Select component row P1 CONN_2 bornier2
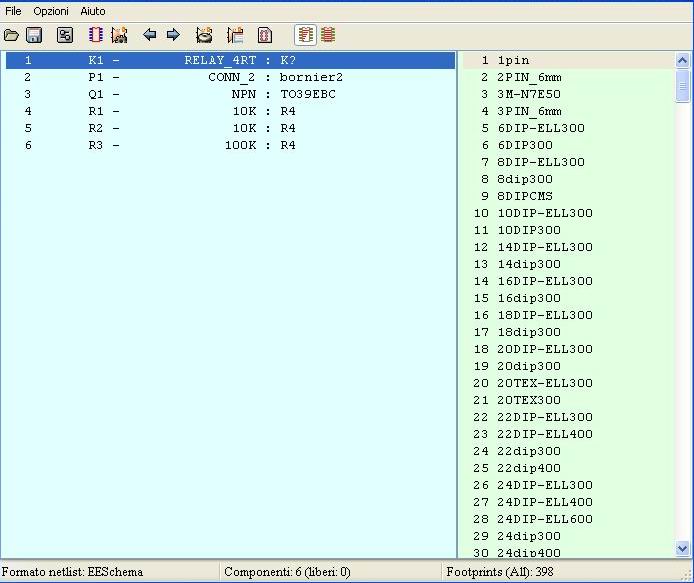The width and height of the screenshot is (694, 583). (230, 77)
